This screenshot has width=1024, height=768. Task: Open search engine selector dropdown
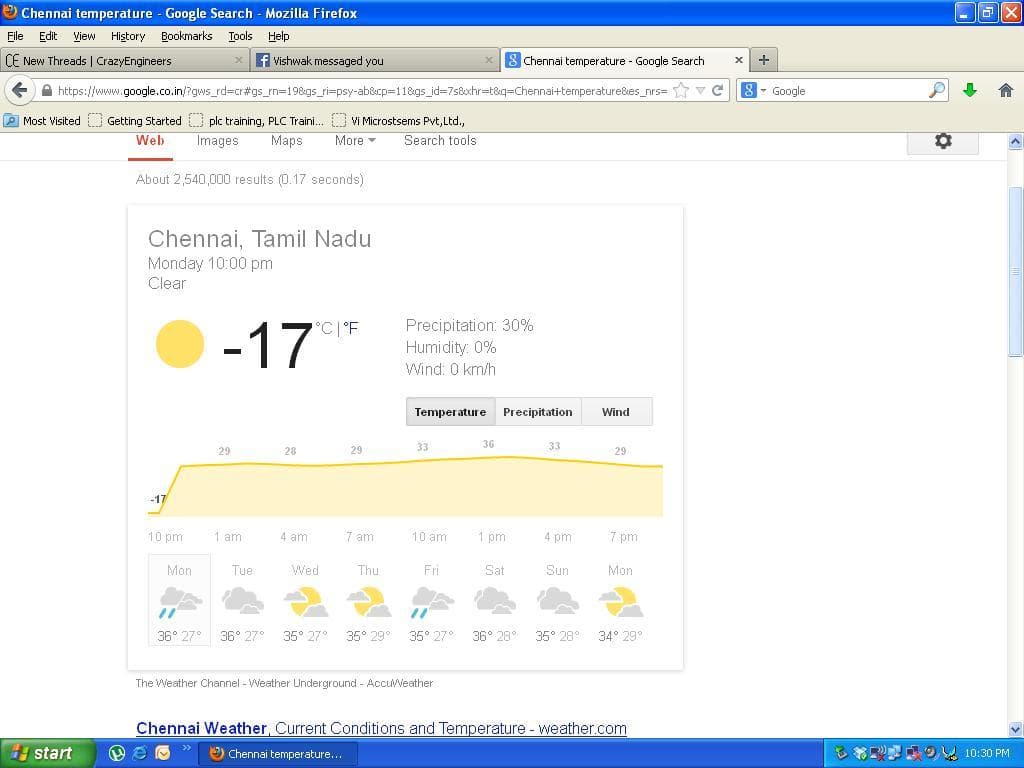[x=753, y=91]
